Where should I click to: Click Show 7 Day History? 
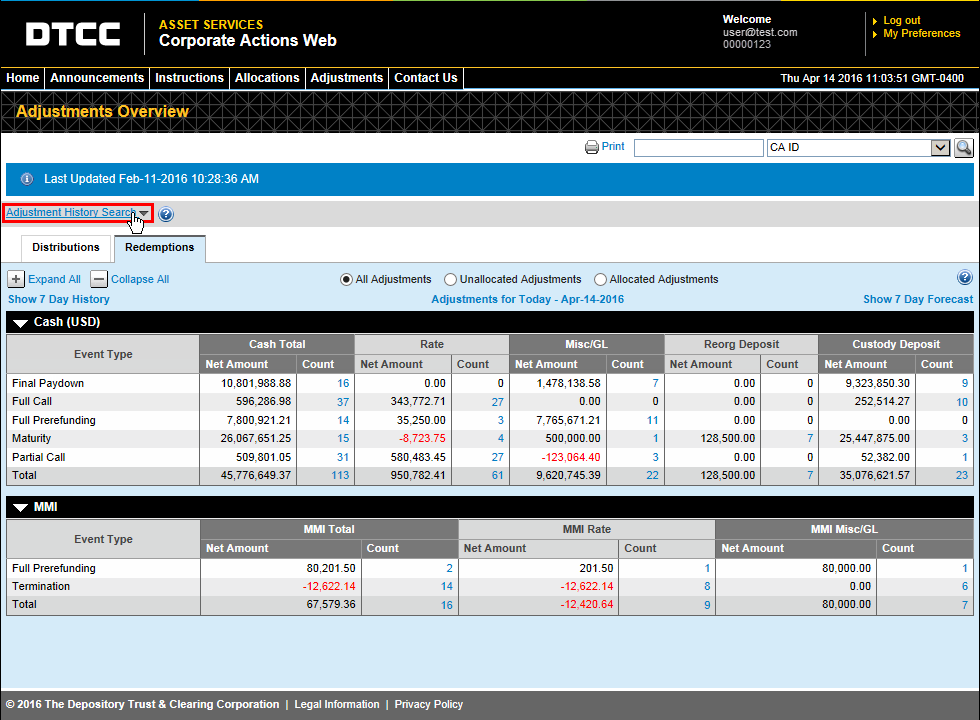tap(59, 299)
